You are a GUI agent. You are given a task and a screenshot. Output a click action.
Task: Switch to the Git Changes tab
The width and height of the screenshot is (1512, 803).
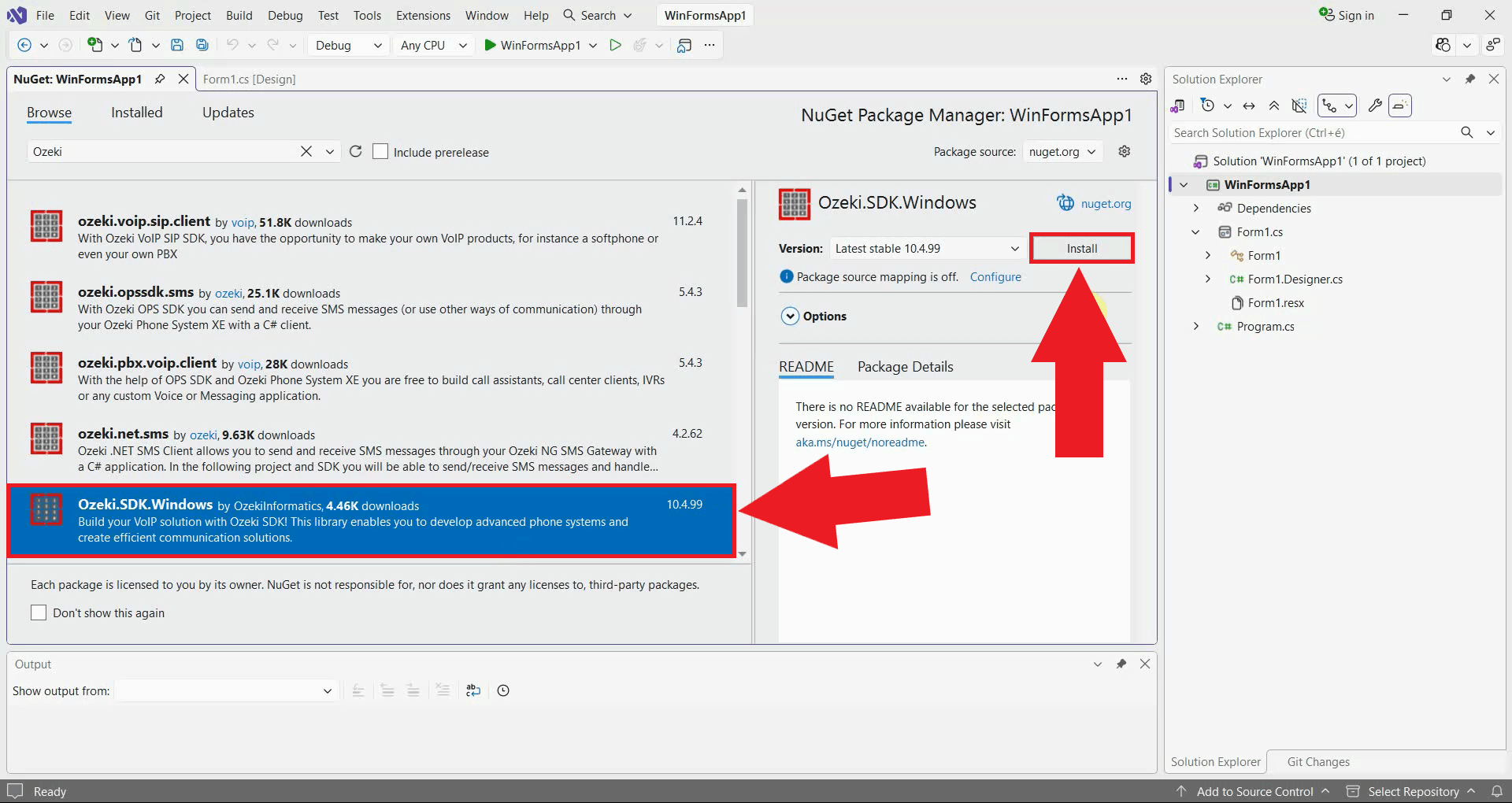[1318, 761]
